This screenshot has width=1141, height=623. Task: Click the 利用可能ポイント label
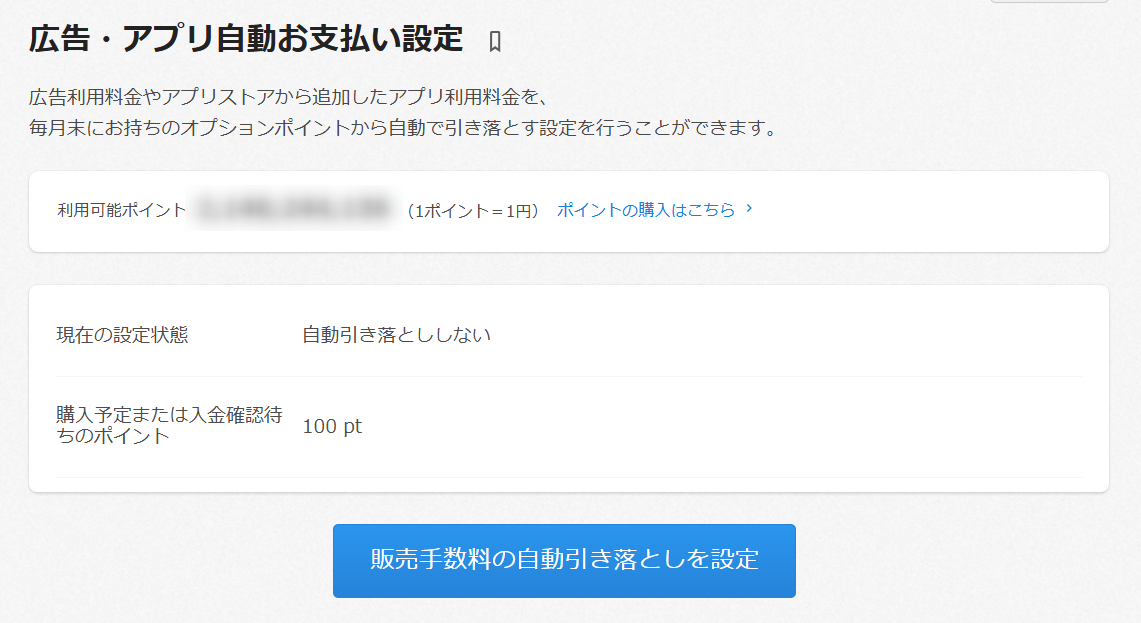pyautogui.click(x=122, y=210)
